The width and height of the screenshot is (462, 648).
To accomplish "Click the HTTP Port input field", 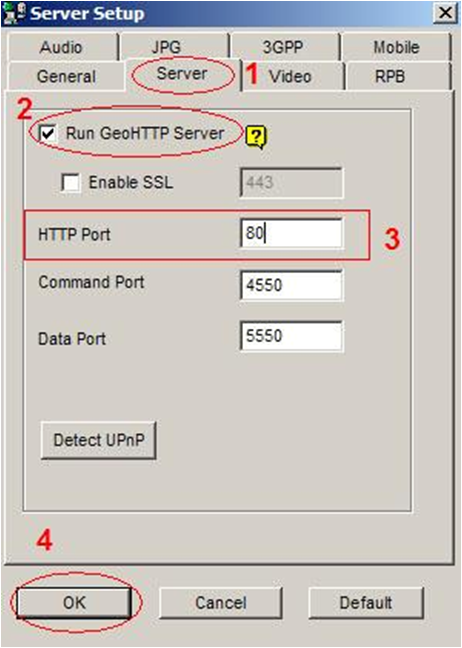I will click(x=291, y=233).
